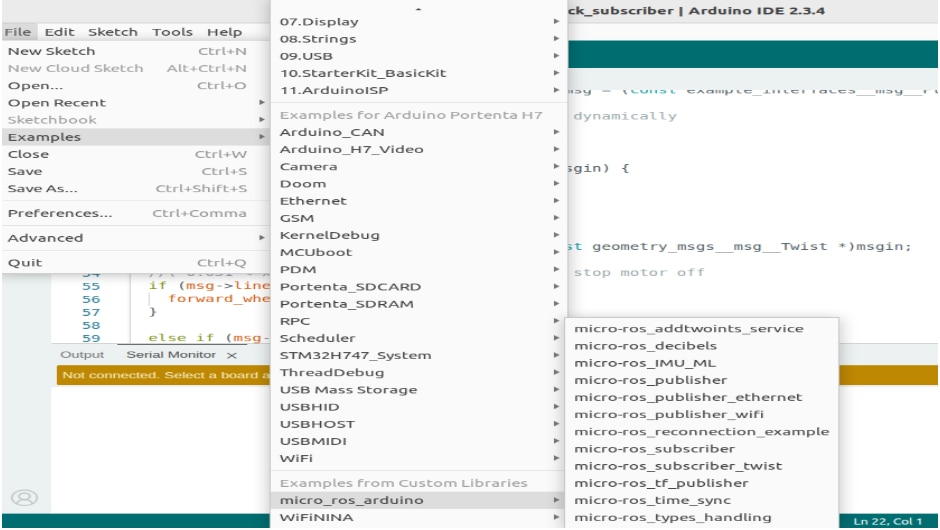Open the Edit menu

(x=59, y=32)
